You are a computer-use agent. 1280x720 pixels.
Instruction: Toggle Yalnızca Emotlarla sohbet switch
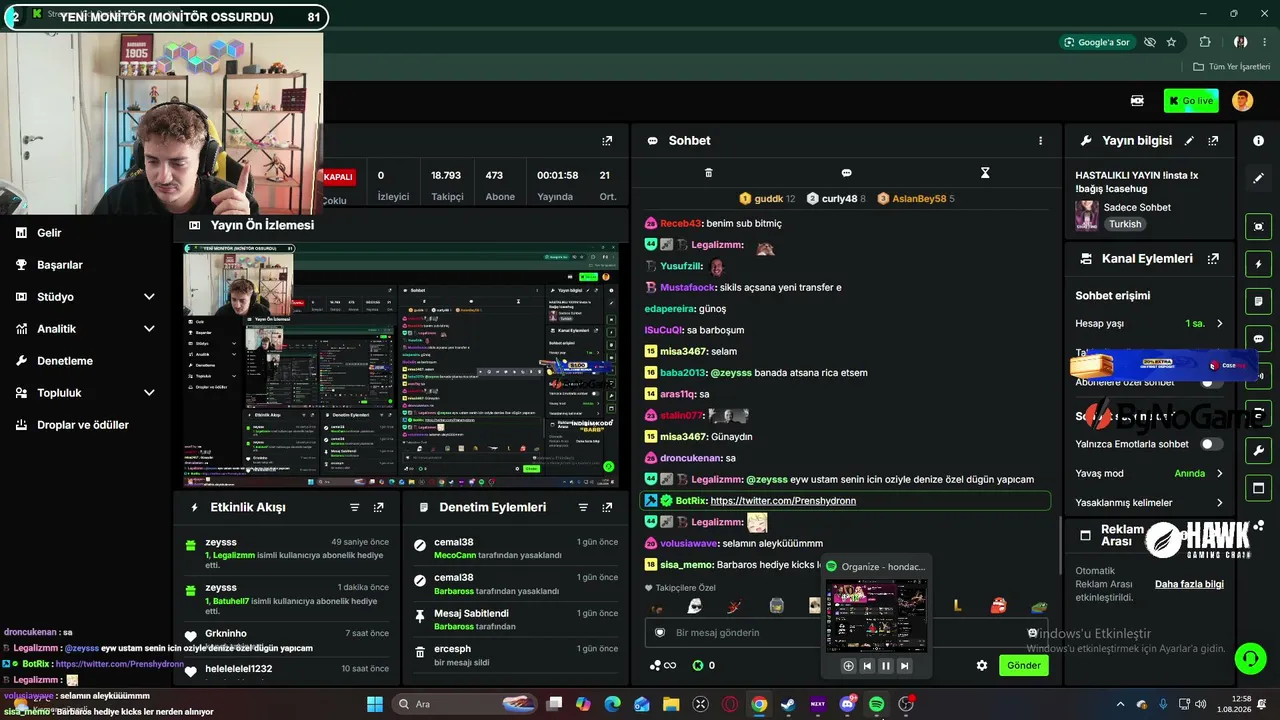[x=1211, y=444]
